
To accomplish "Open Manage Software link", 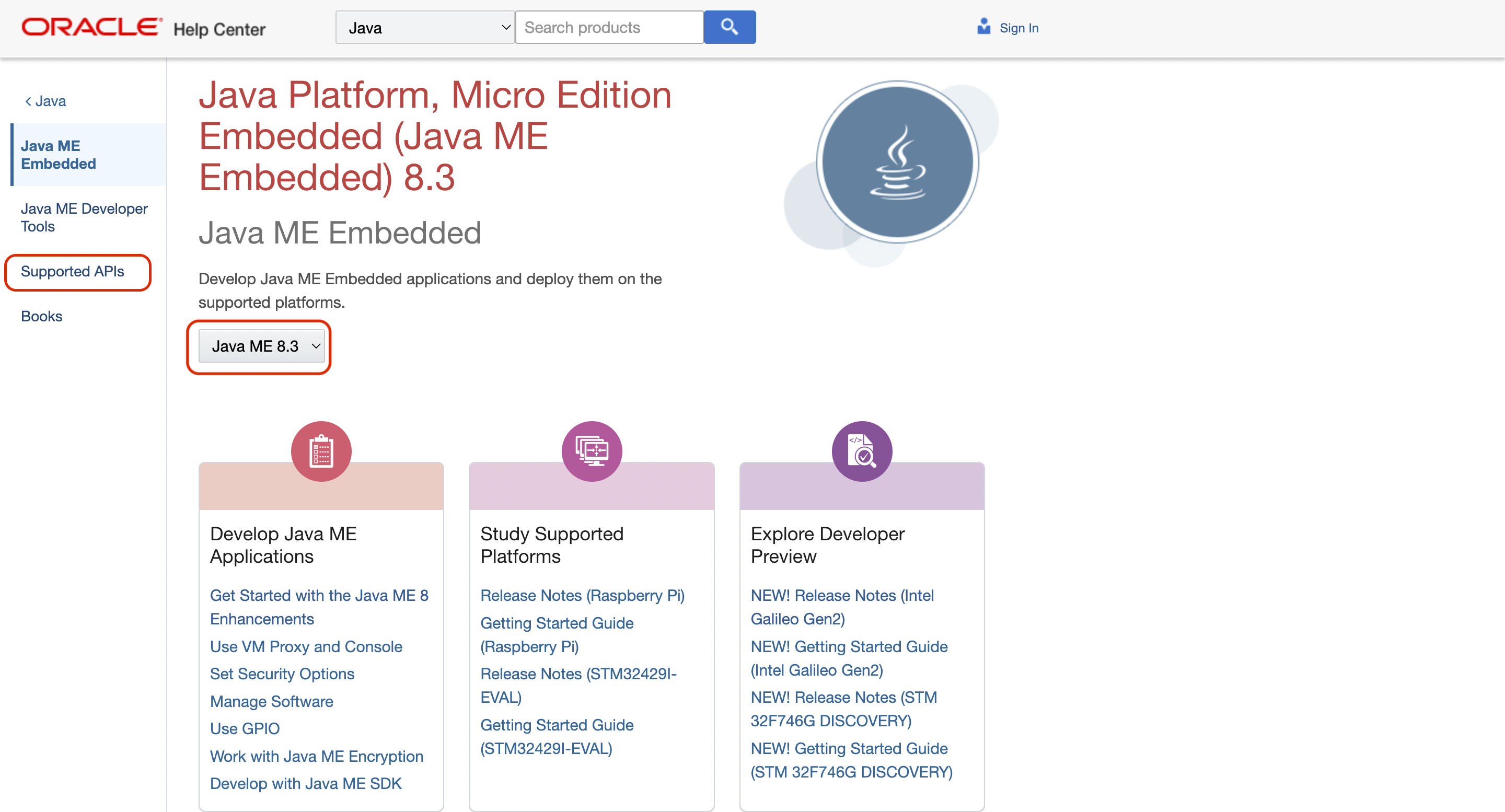I will coord(272,702).
